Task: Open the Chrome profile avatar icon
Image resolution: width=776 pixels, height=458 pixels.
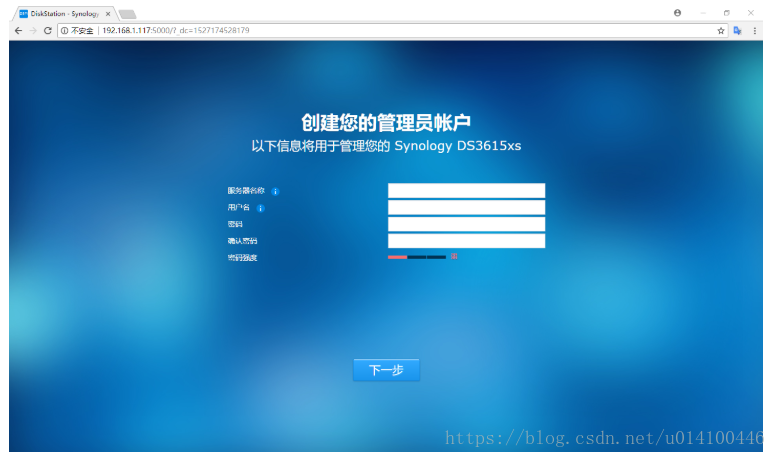Action: [678, 13]
